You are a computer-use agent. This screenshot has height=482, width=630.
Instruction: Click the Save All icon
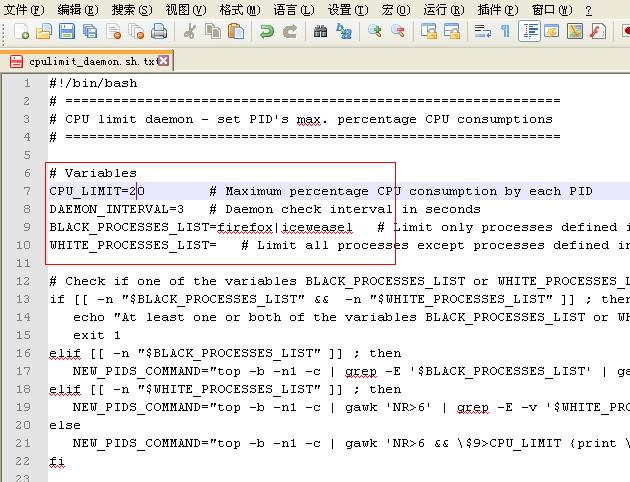(90, 31)
